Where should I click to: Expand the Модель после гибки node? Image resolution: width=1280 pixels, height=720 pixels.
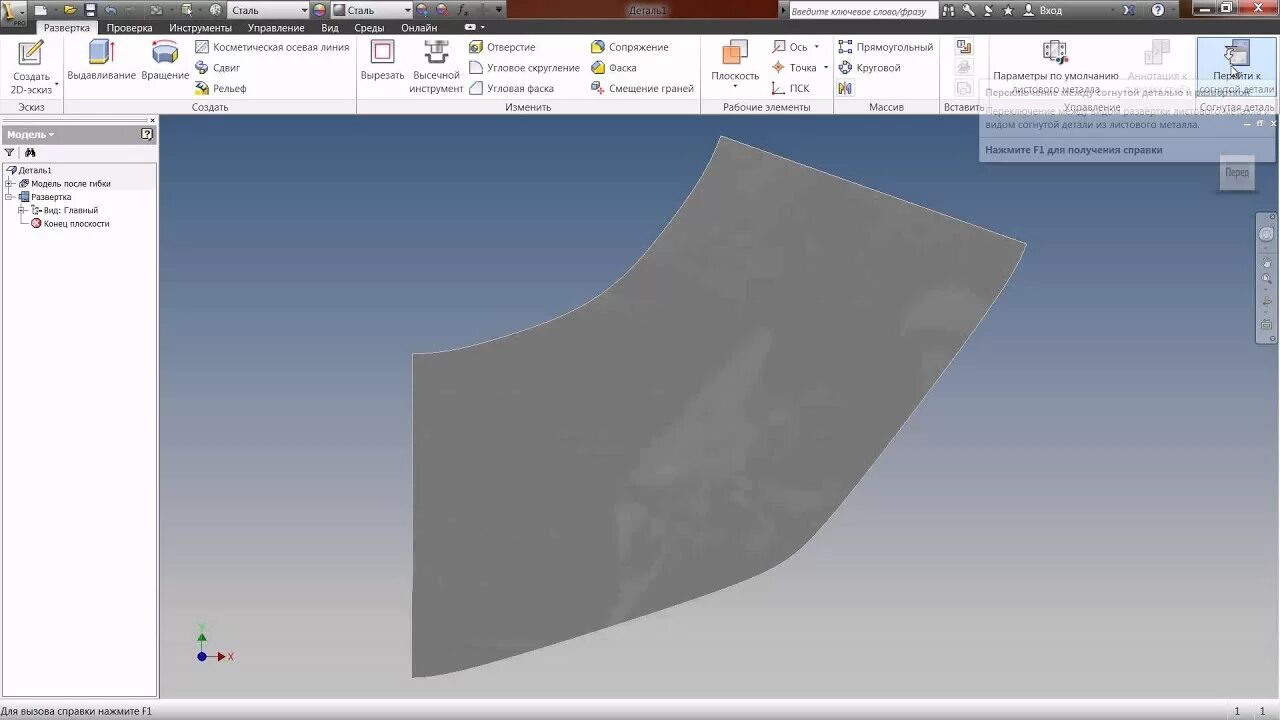coord(10,184)
